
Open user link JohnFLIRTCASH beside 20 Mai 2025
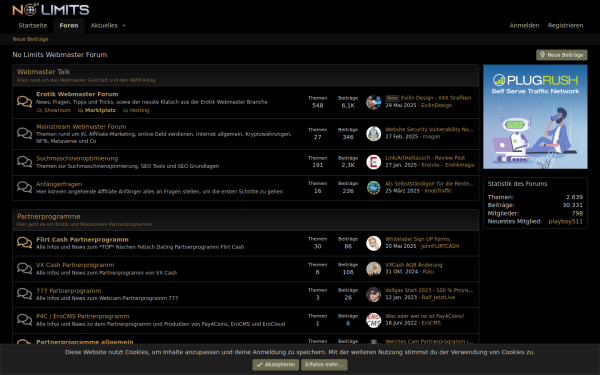pos(440,246)
